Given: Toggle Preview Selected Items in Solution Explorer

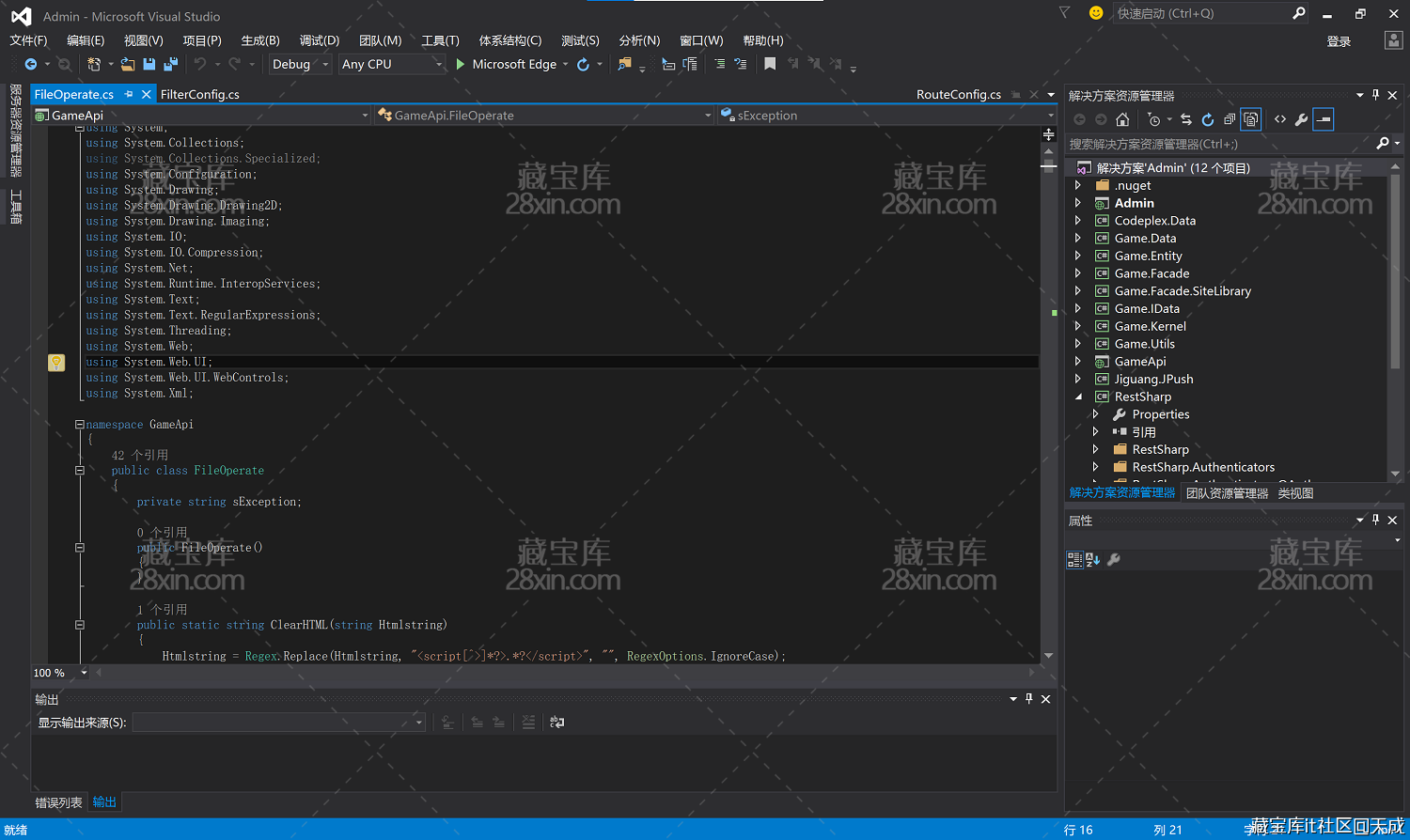Looking at the screenshot, I should 1324,119.
